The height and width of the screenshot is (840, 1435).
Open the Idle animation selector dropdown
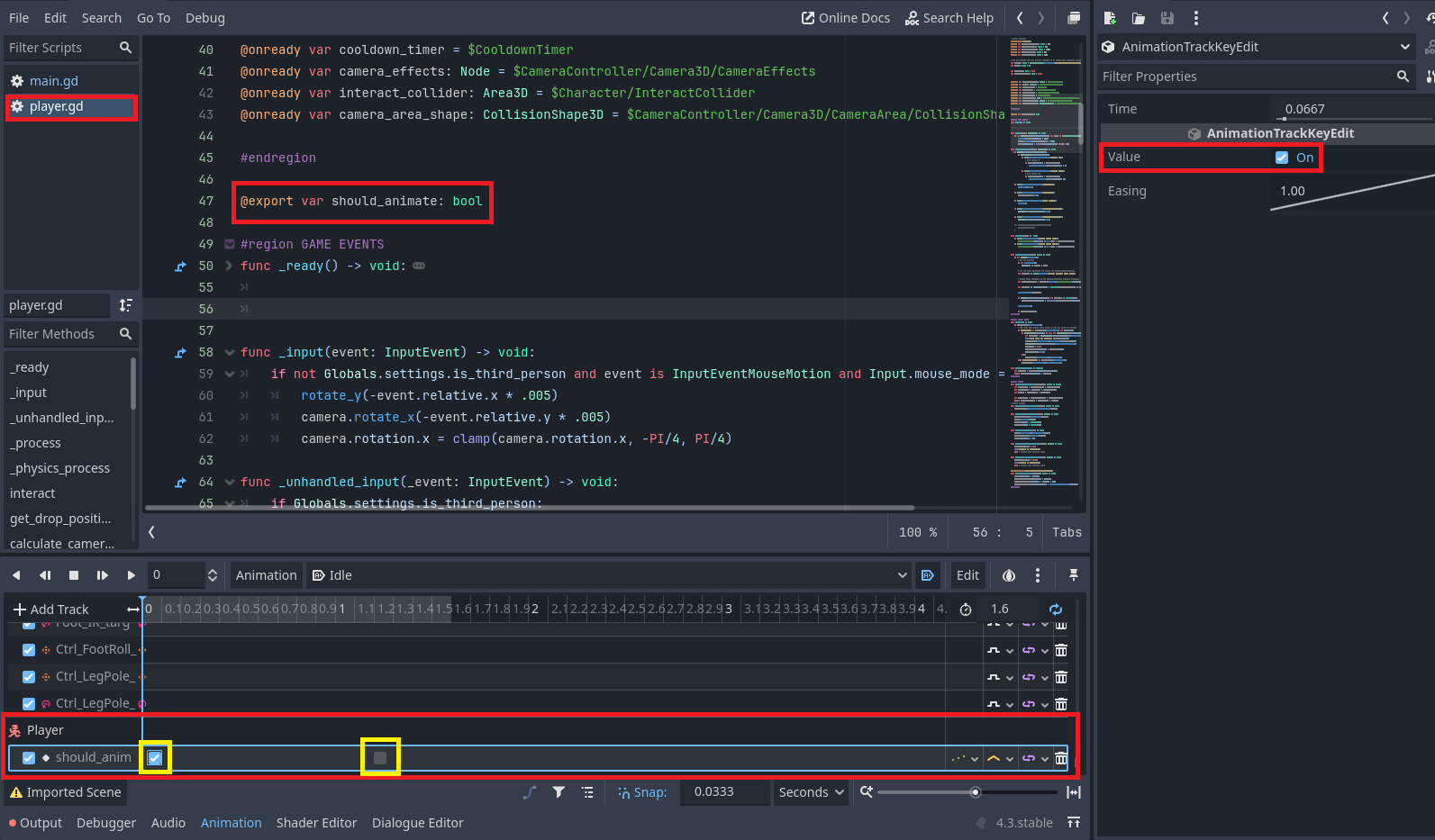(x=609, y=575)
